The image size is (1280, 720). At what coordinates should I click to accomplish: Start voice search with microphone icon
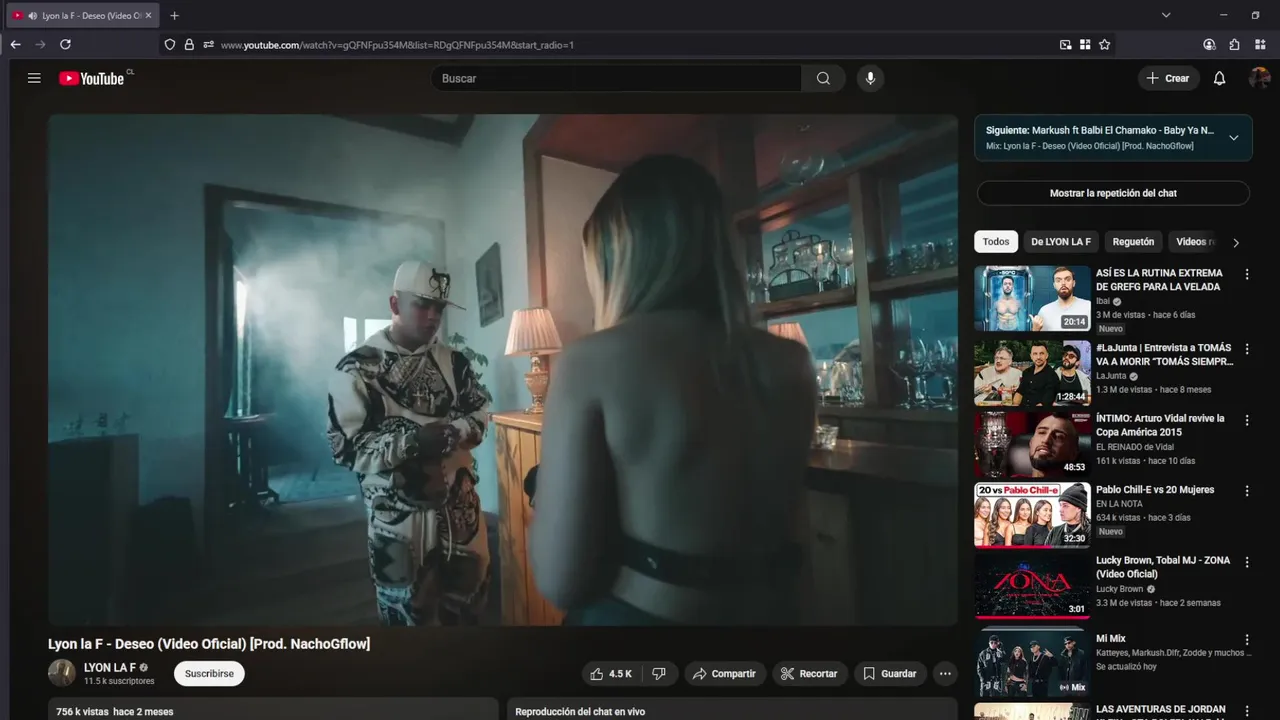870,78
